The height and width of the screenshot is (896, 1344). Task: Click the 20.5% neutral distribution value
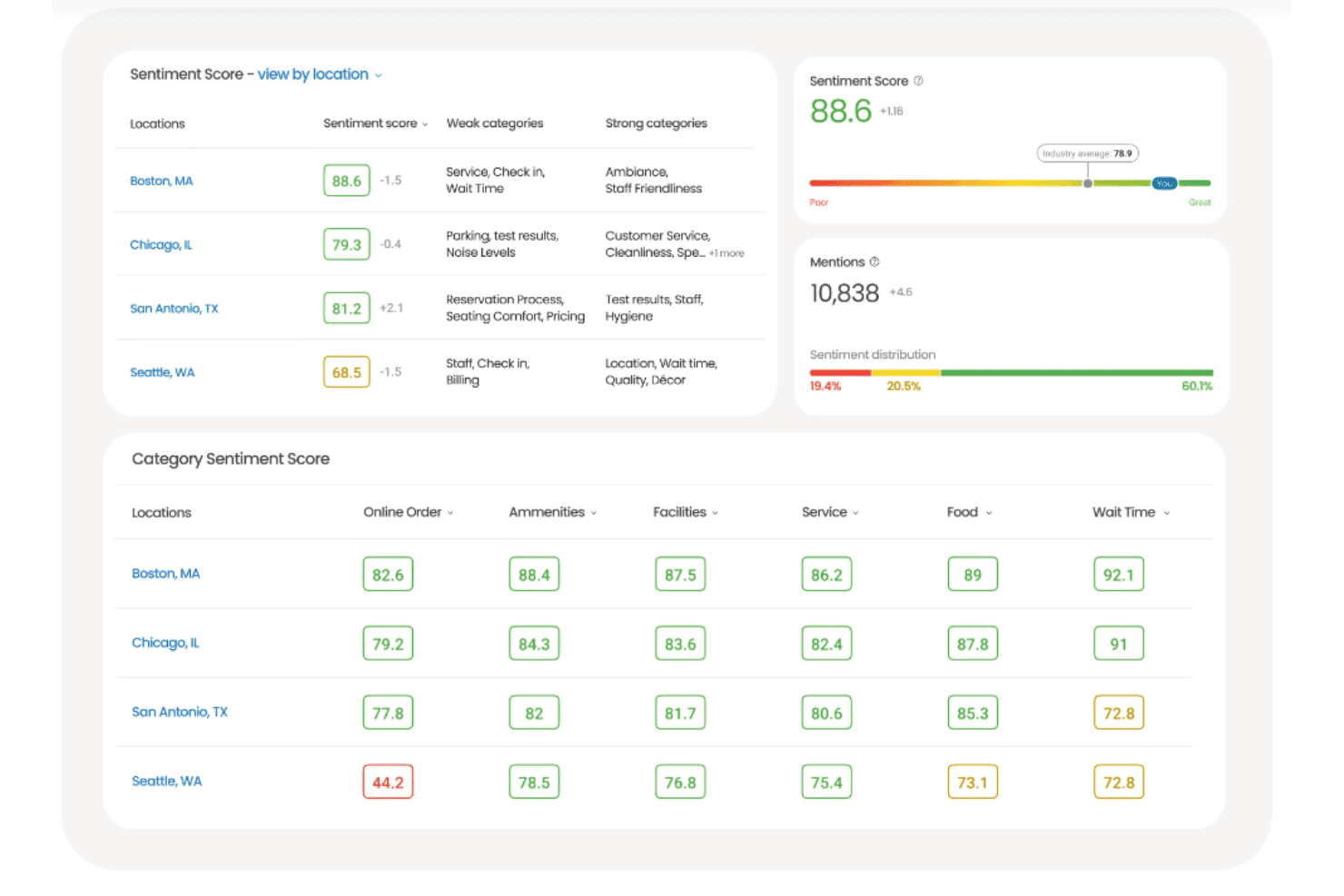904,386
